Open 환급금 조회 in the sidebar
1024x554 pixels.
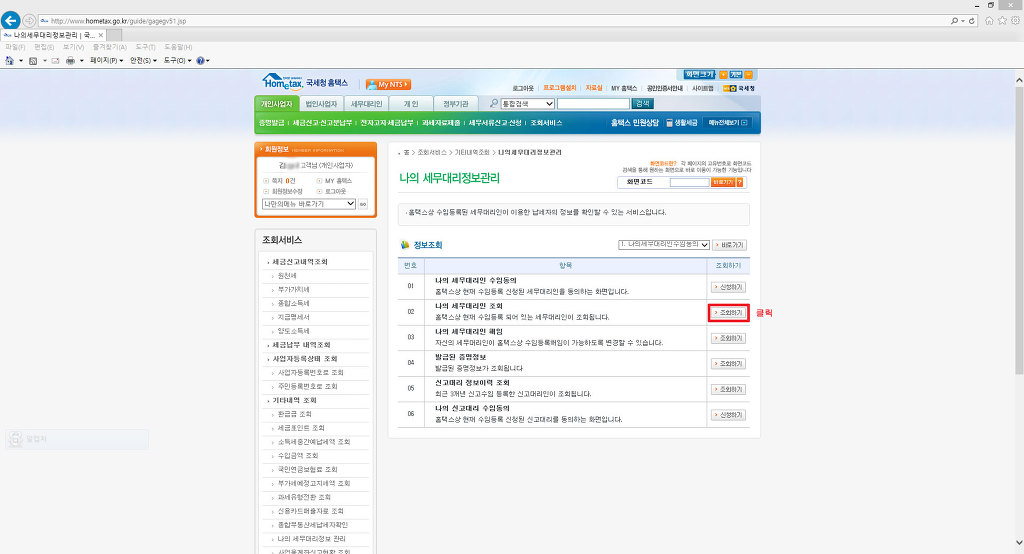point(295,414)
